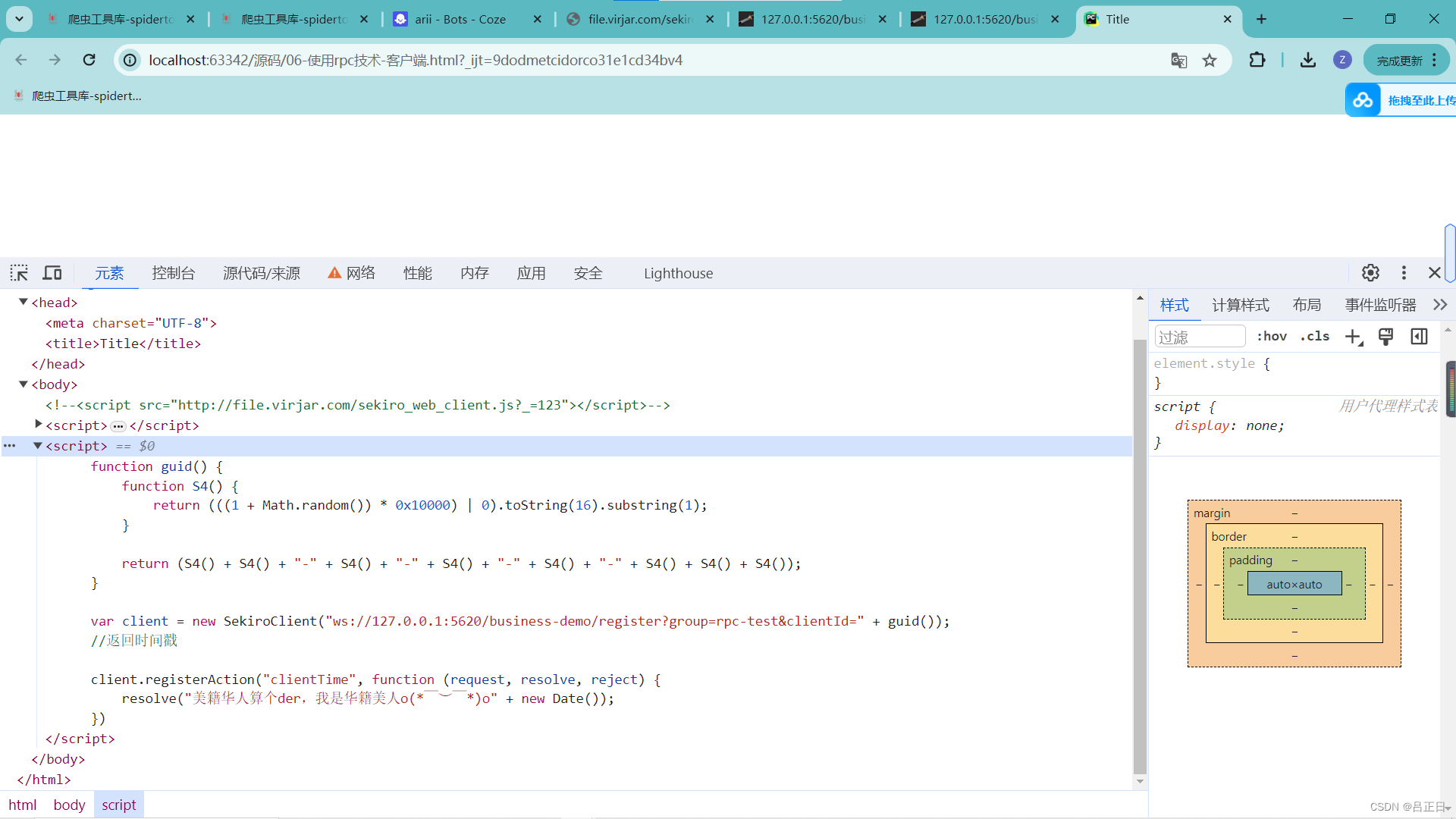Activate the inspect element picker icon

[x=19, y=273]
